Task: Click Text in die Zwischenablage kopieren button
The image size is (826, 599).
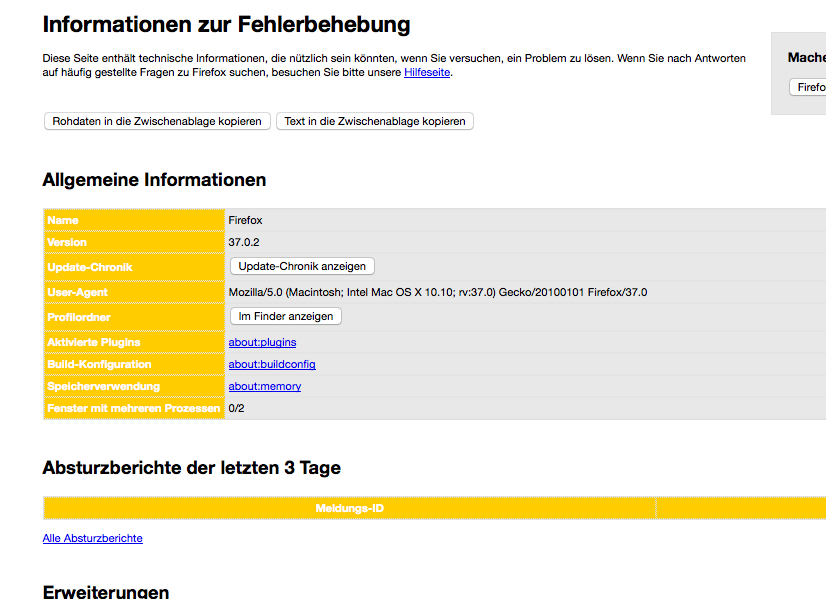Action: [375, 121]
